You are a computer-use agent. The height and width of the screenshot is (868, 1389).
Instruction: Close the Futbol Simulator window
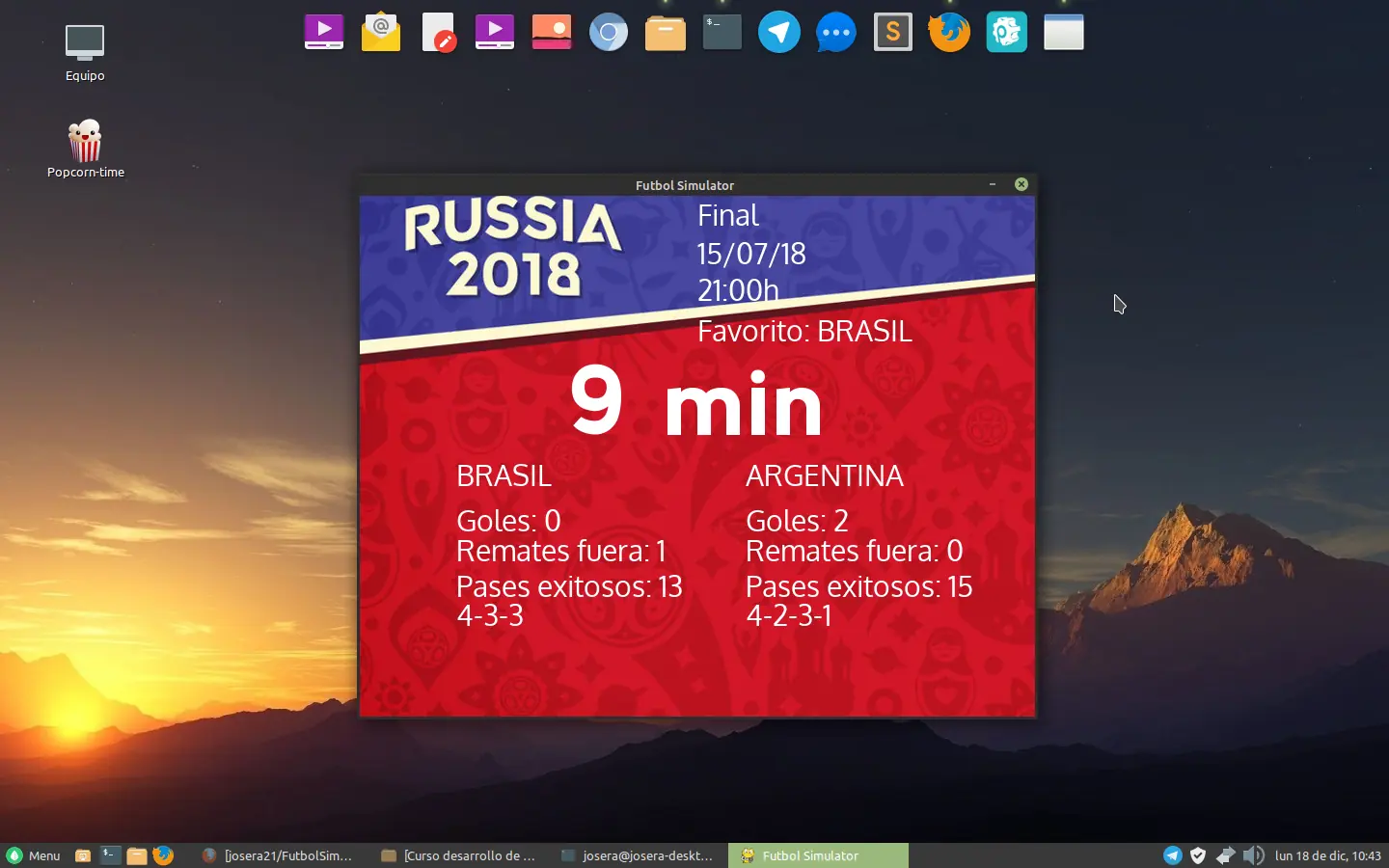1021,184
